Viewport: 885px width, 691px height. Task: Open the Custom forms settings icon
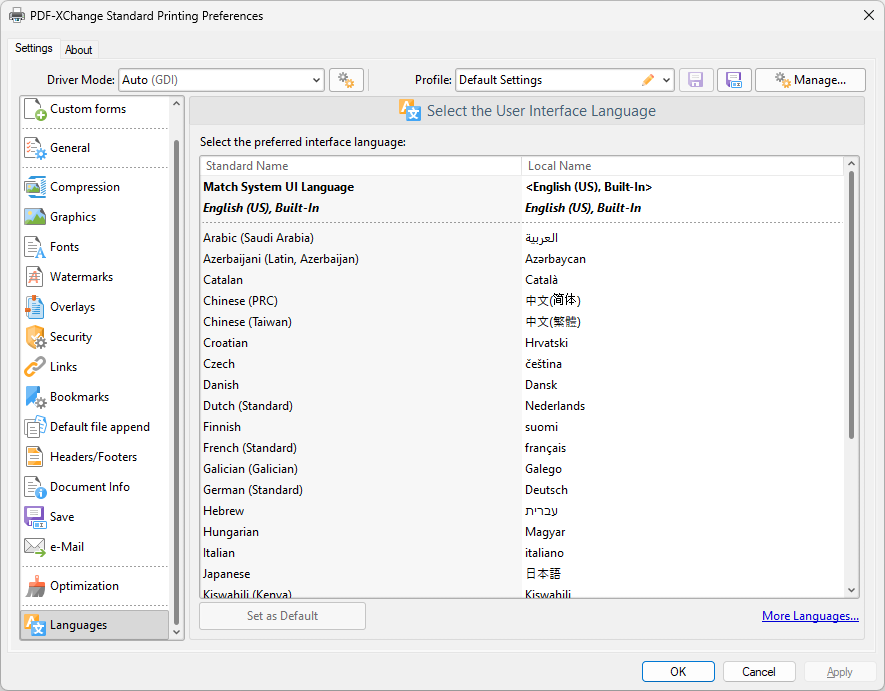coord(35,109)
